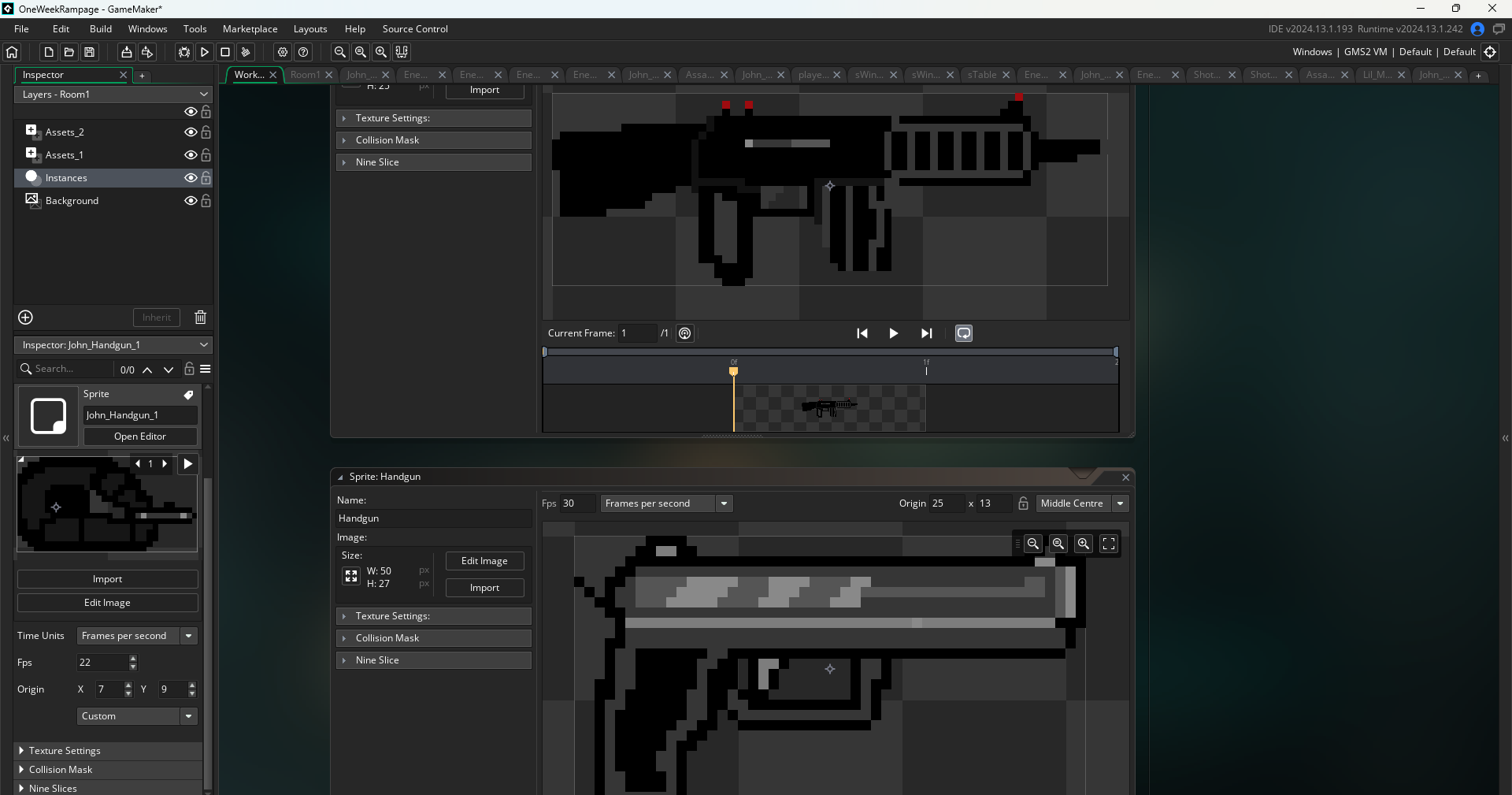The width and height of the screenshot is (1512, 795).
Task: Clean the build cache with the brush icon
Action: [x=246, y=52]
